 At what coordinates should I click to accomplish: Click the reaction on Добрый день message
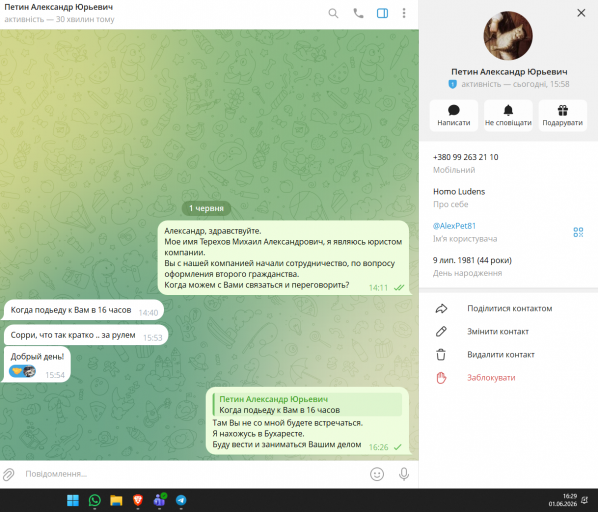point(23,371)
